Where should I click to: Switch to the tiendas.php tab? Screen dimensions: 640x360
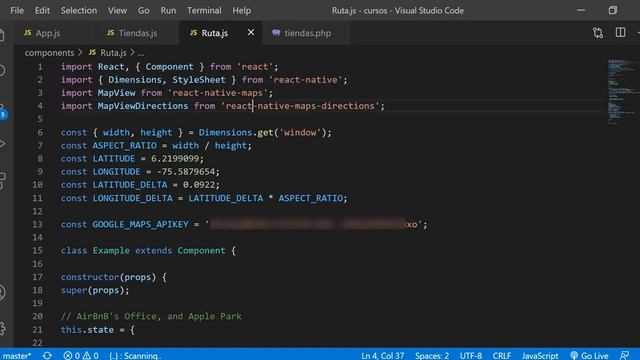[307, 33]
